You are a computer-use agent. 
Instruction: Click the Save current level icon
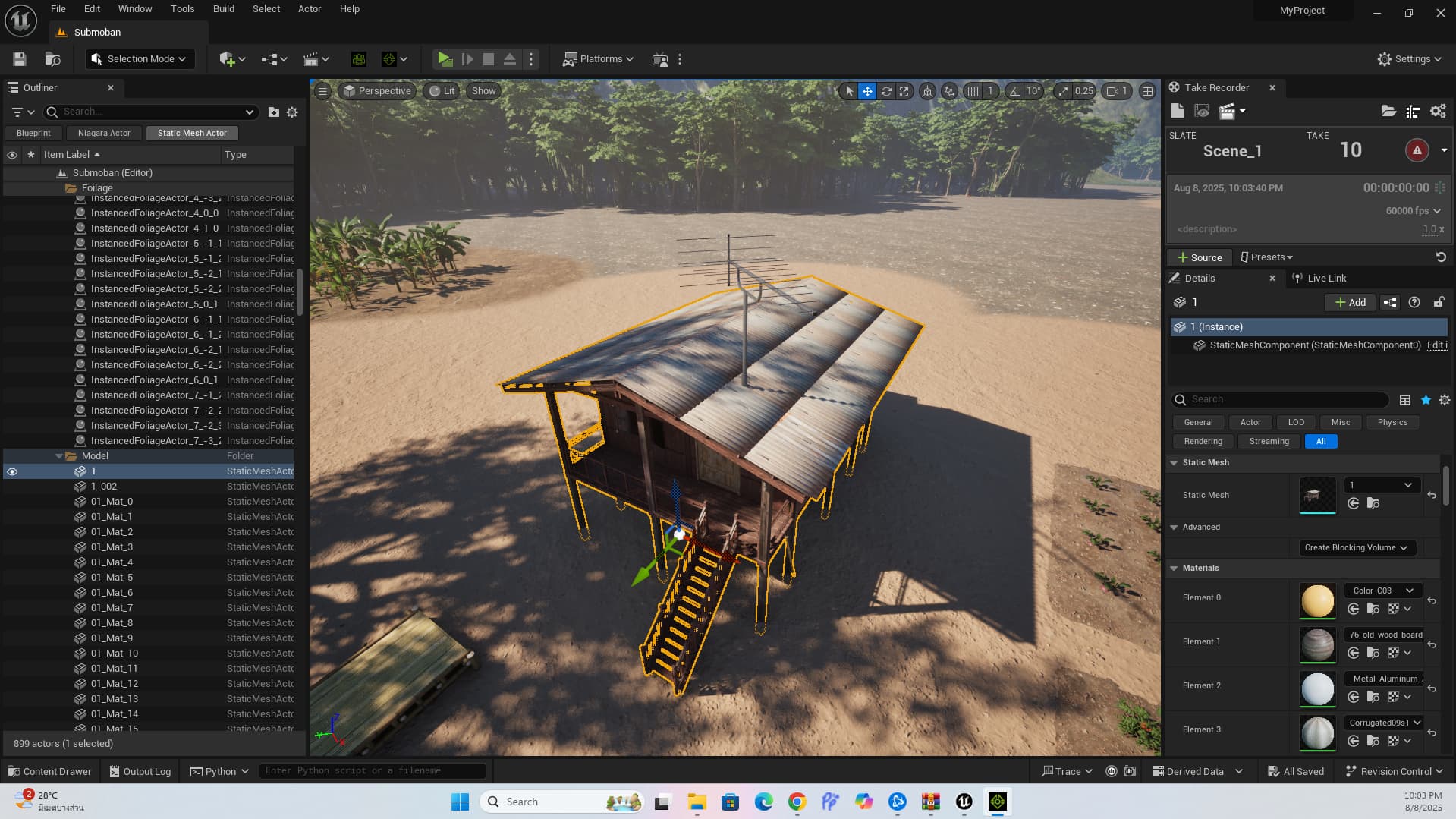[x=20, y=59]
